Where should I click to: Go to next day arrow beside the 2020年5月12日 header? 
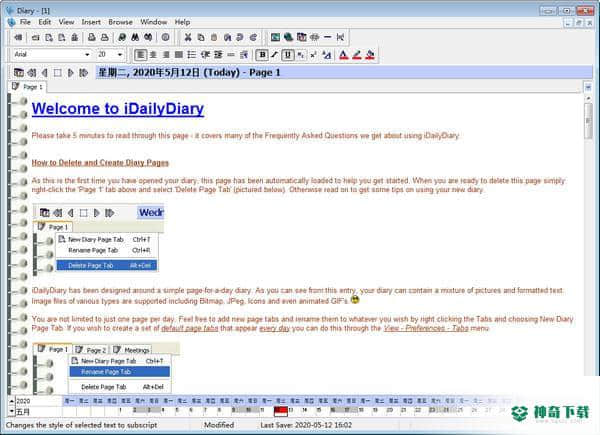(x=70, y=72)
